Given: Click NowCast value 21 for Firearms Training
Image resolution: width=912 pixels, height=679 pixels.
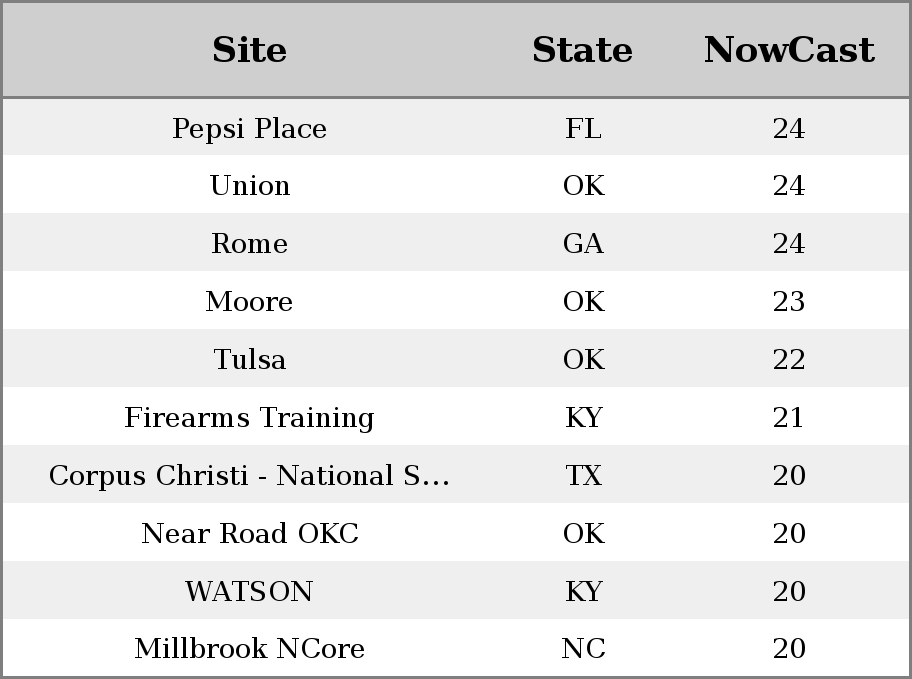Looking at the screenshot, I should click(789, 417).
